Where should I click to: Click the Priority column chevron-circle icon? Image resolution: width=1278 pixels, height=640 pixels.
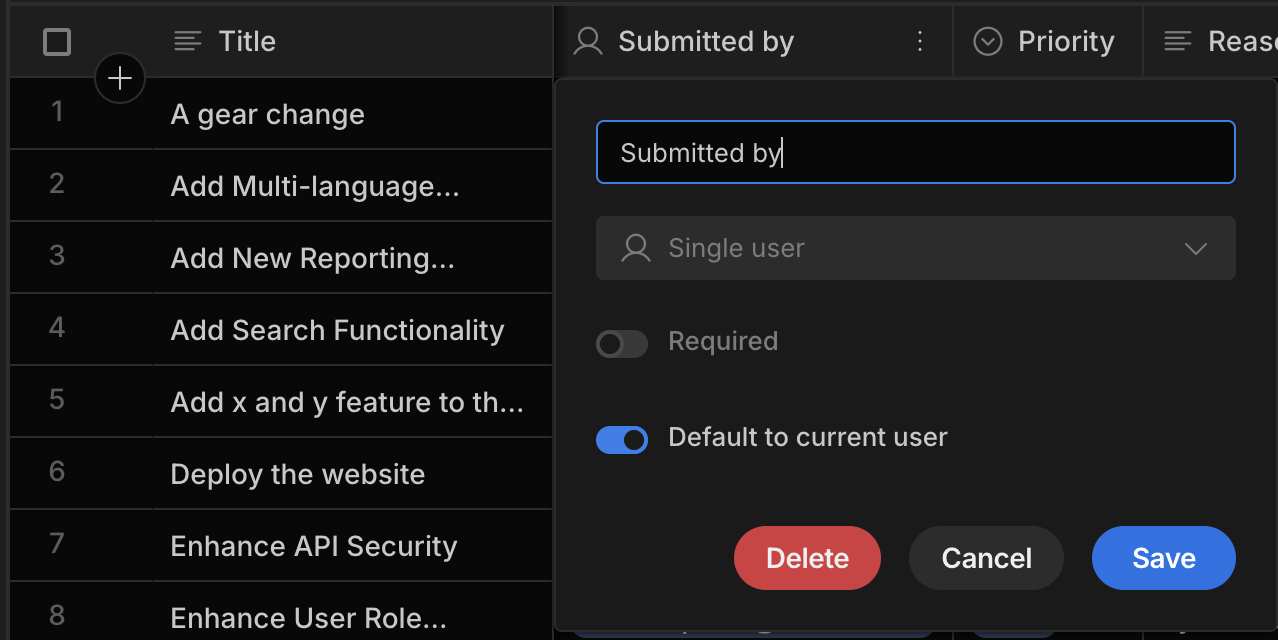(x=988, y=41)
